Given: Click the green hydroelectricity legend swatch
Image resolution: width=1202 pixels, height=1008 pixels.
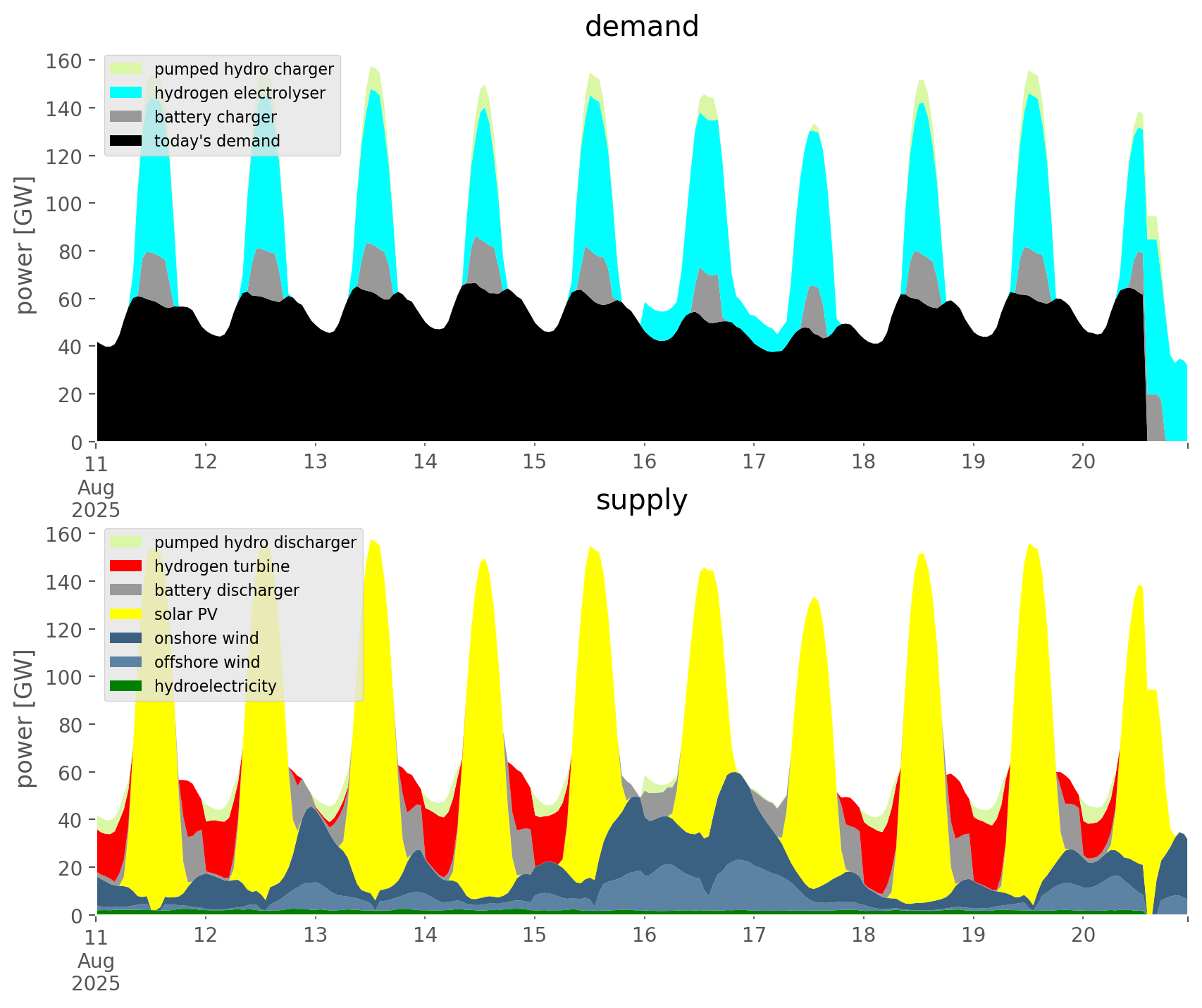Looking at the screenshot, I should pos(126,686).
